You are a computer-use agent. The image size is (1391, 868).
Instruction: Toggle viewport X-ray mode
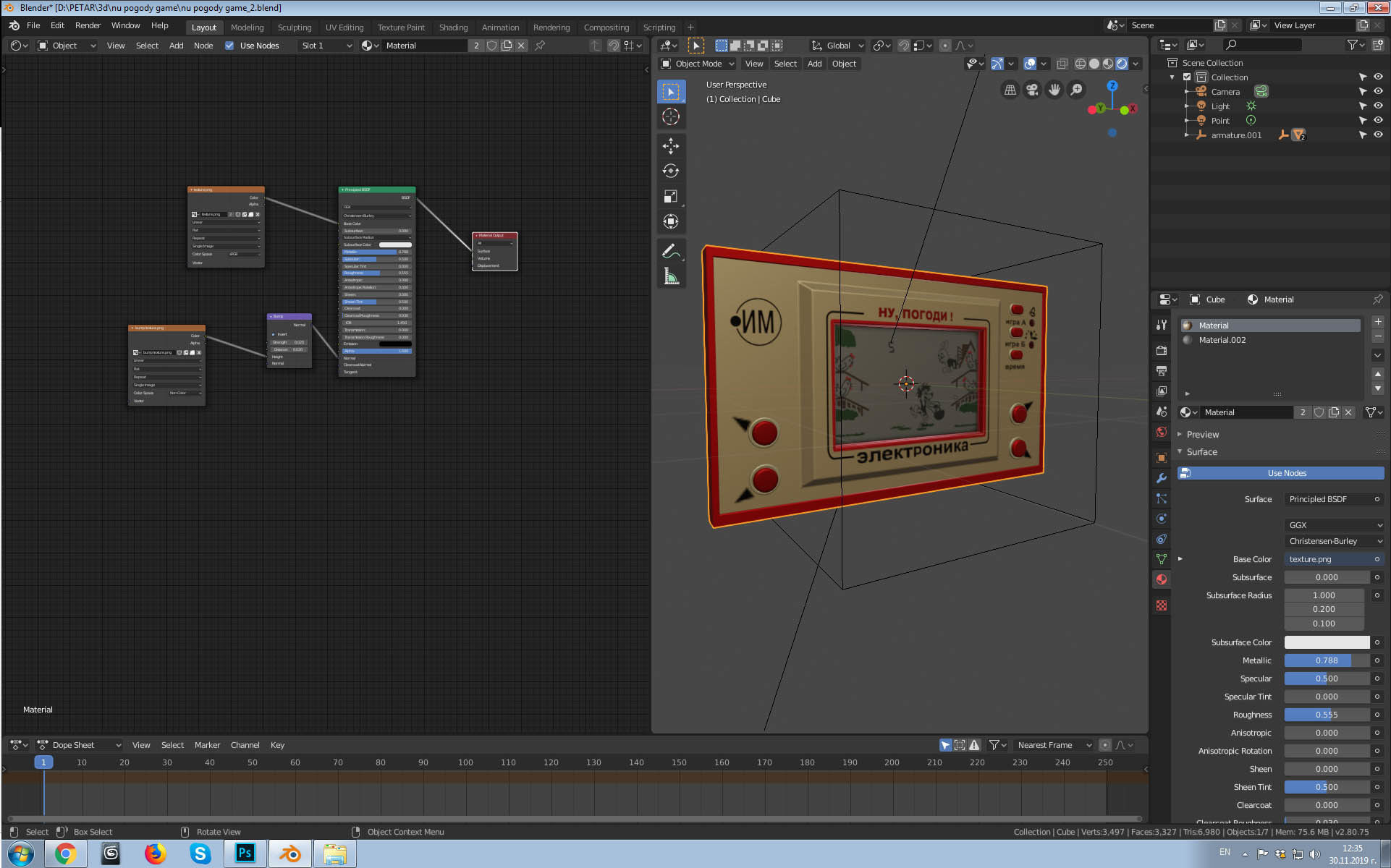pos(1062,64)
